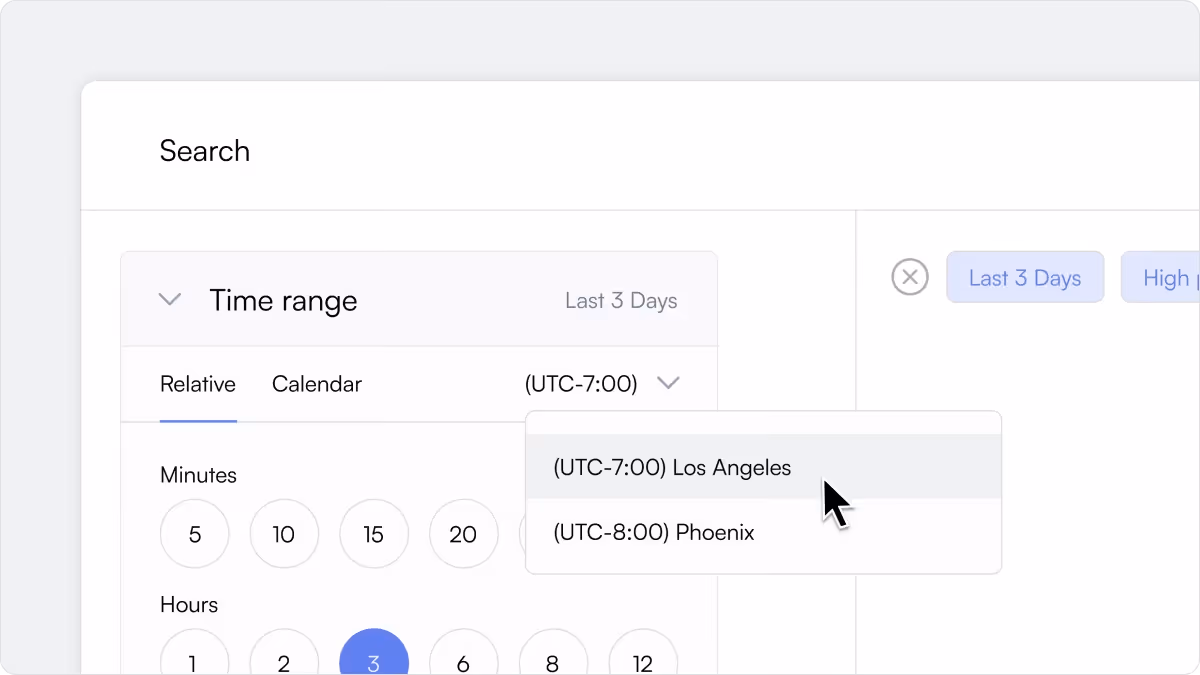Pick 12 hours as the range
Image resolution: width=1200 pixels, height=675 pixels.
643,662
